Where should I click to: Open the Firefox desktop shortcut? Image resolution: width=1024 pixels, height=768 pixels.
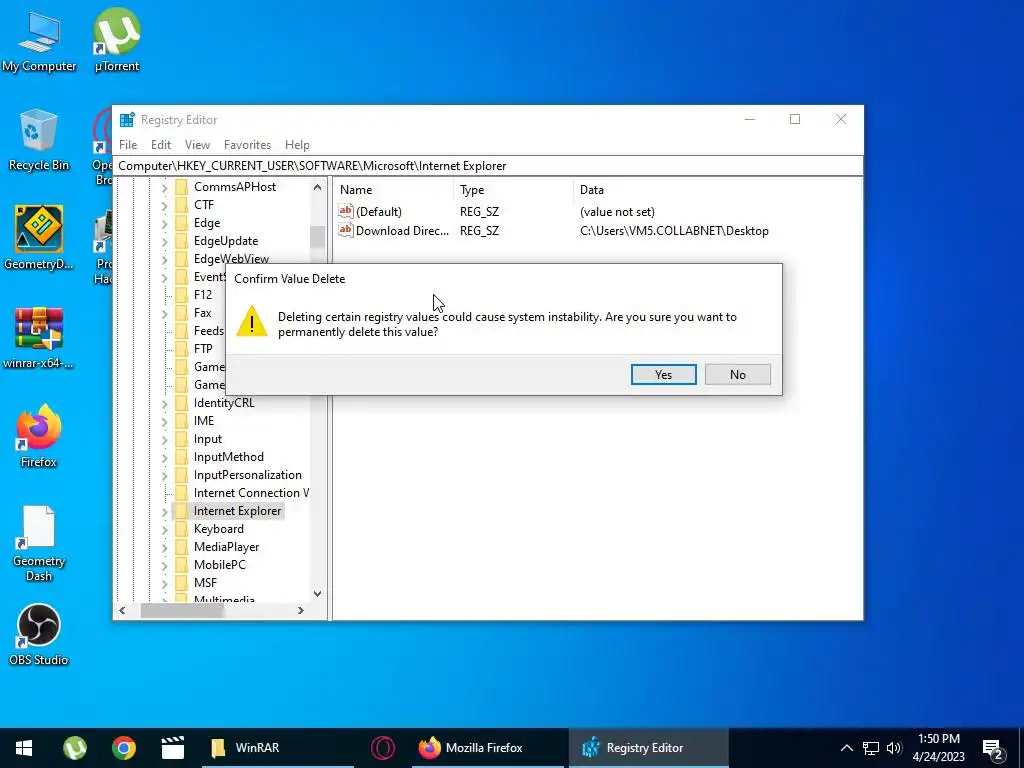pyautogui.click(x=39, y=436)
